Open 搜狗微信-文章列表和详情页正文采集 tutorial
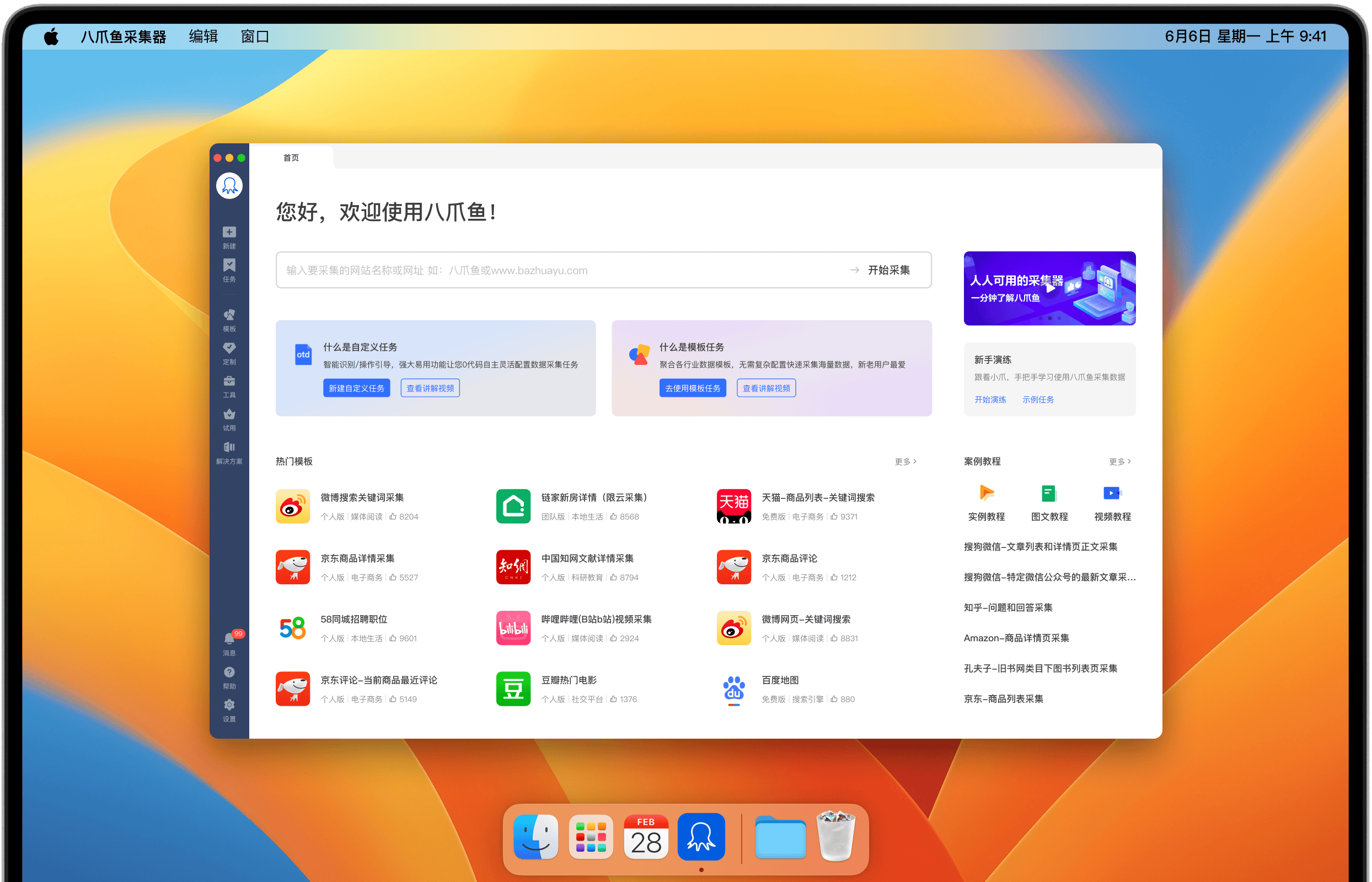Screen dimensions: 1372x882 point(1041,546)
